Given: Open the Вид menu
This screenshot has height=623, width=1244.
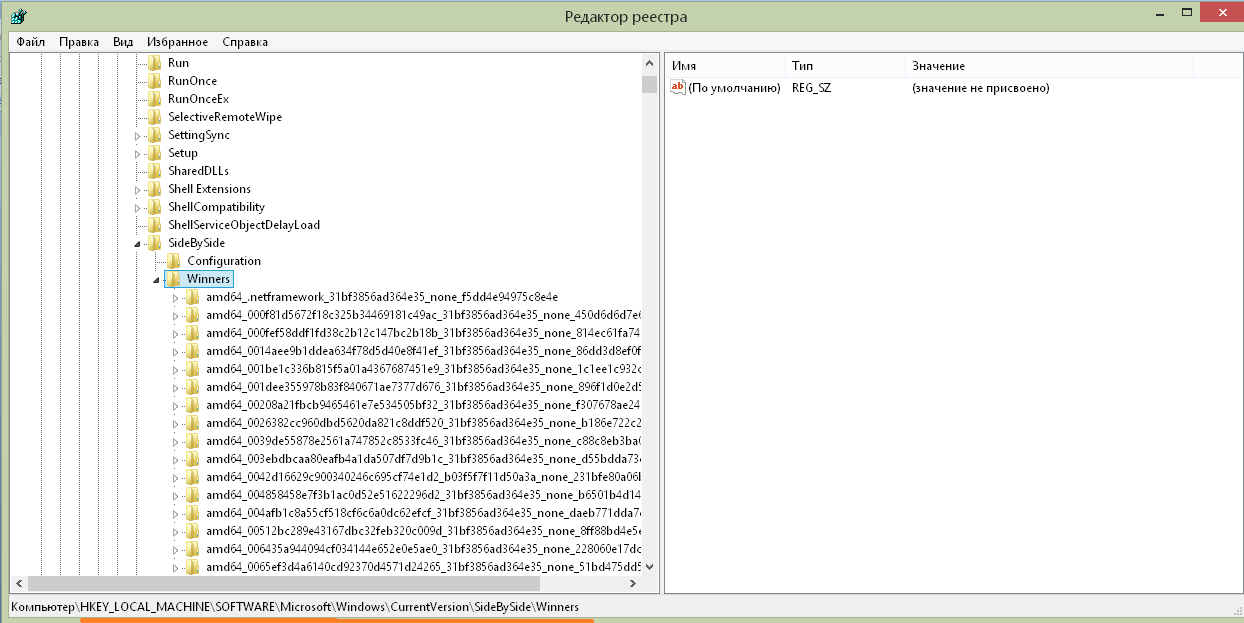Looking at the screenshot, I should click(123, 42).
